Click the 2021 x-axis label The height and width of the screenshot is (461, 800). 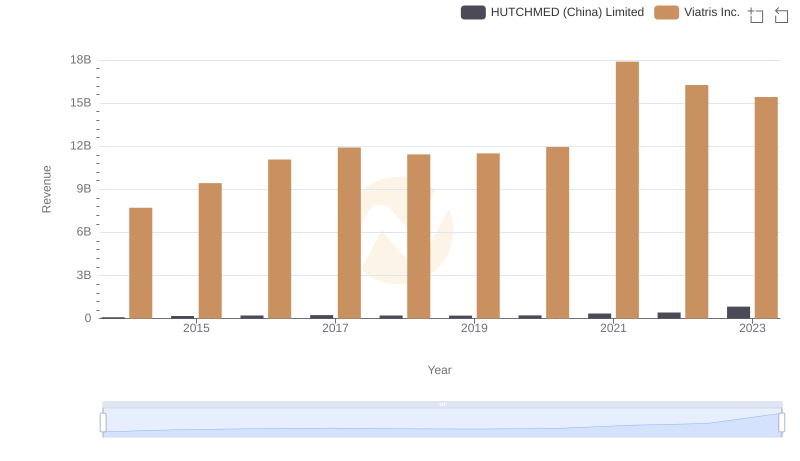[613, 328]
